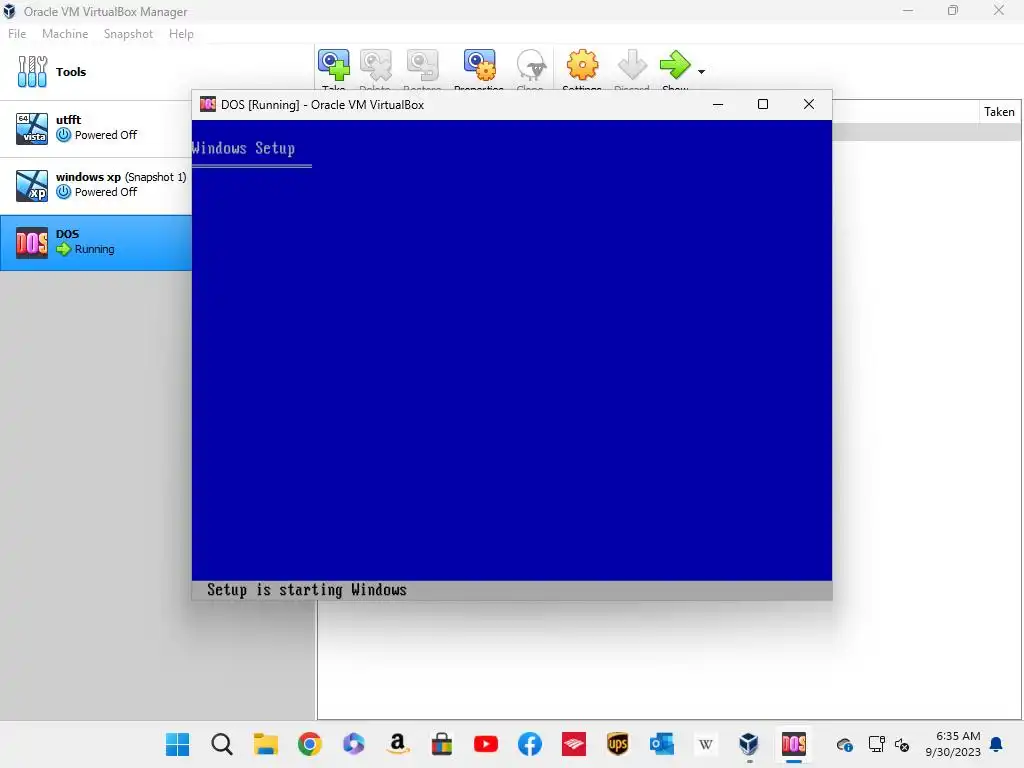Open the Machine menu
The image size is (1024, 768).
[65, 34]
